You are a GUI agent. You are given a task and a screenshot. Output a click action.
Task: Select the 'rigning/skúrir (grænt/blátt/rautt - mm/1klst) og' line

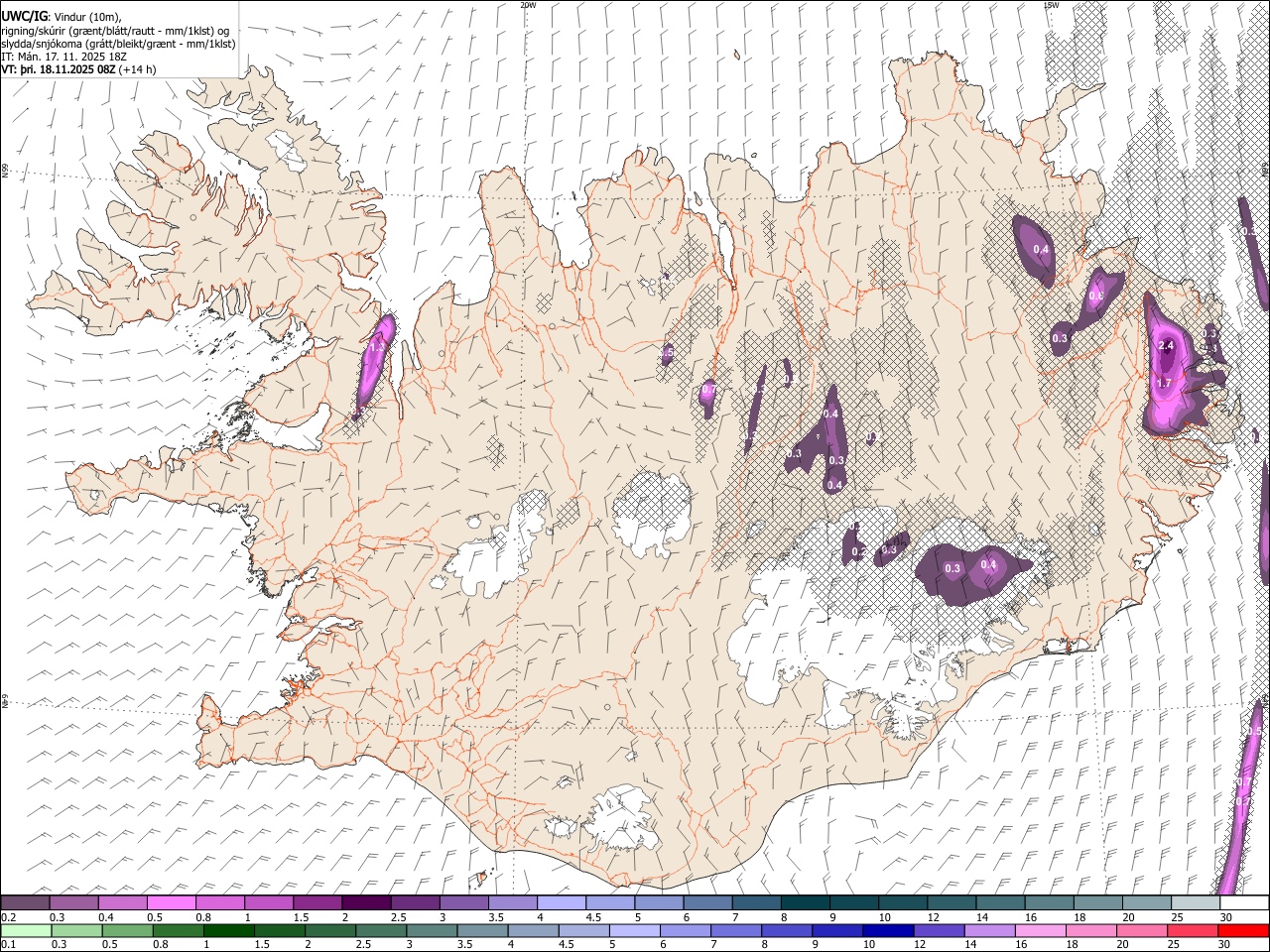pyautogui.click(x=115, y=30)
